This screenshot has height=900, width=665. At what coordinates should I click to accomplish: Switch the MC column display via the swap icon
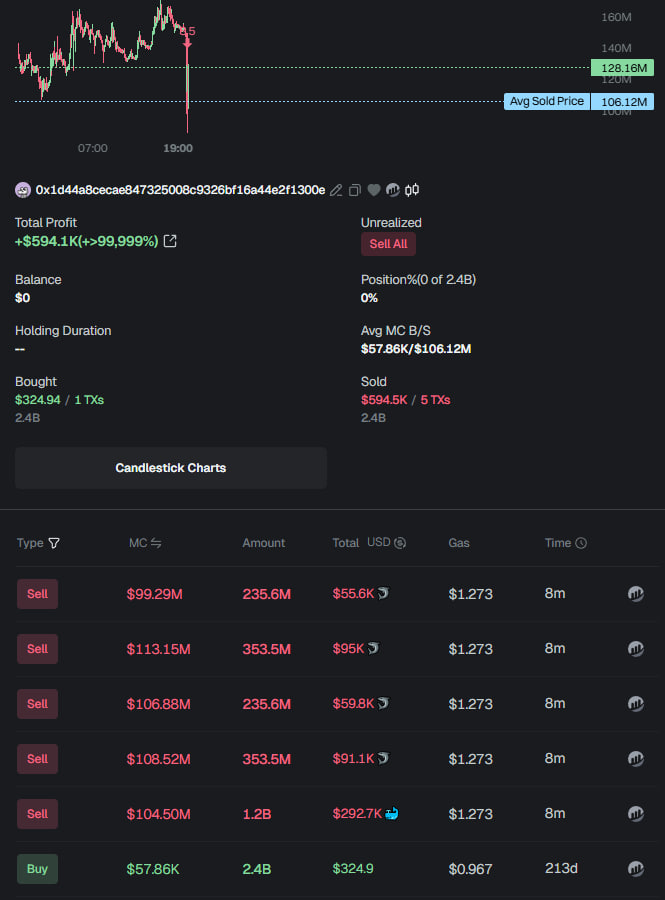pos(156,543)
